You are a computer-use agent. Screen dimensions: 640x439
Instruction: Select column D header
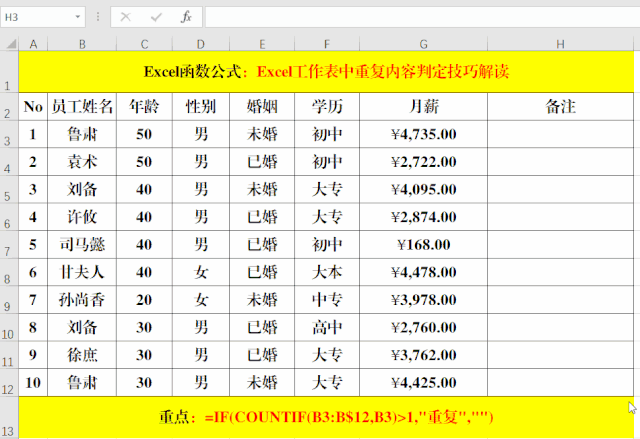(200, 44)
